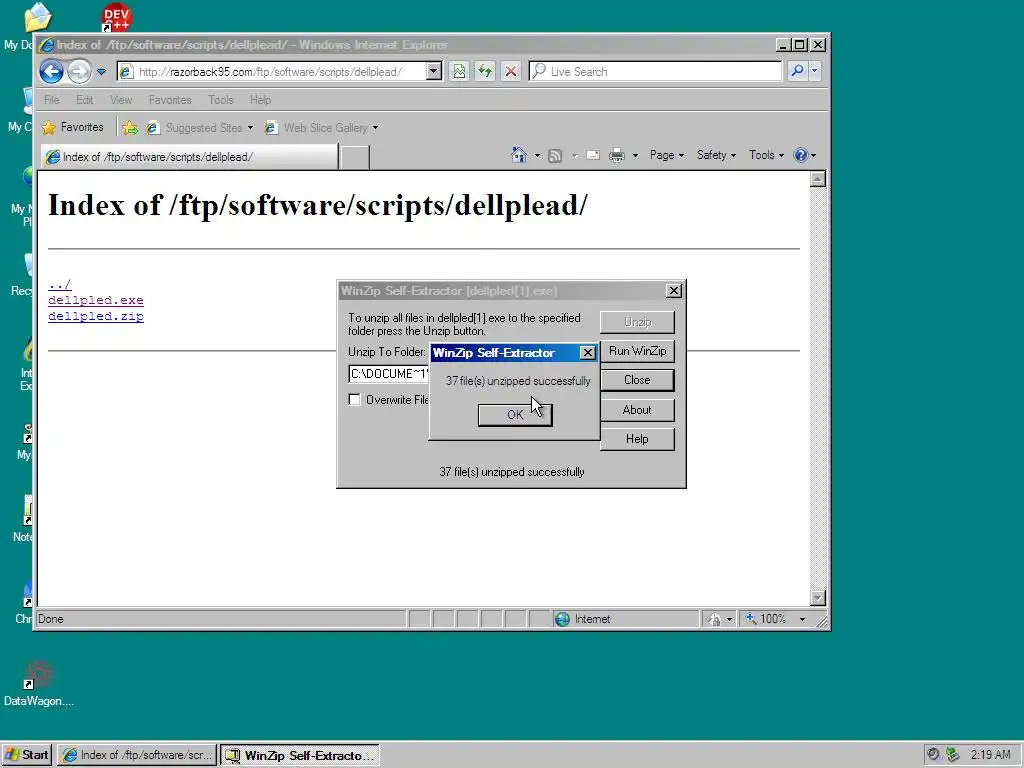
Task: Click the New Tab button
Action: pyautogui.click(x=355, y=157)
